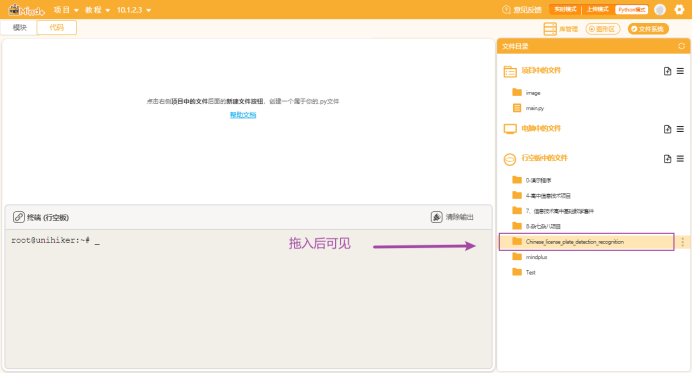Refresh the 文件目录 file directory panel

(681, 46)
